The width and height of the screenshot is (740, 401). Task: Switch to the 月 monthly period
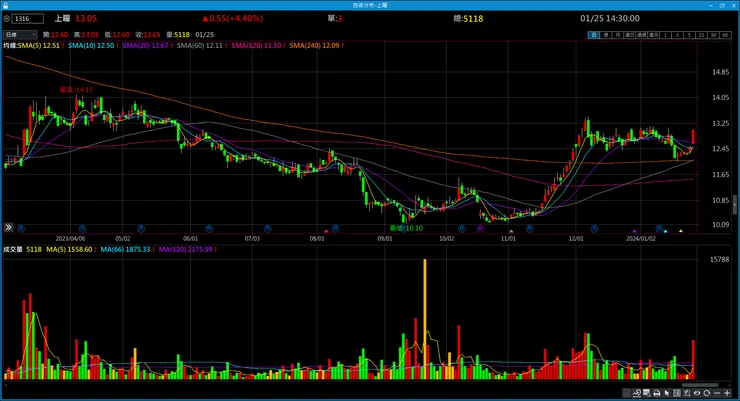618,35
